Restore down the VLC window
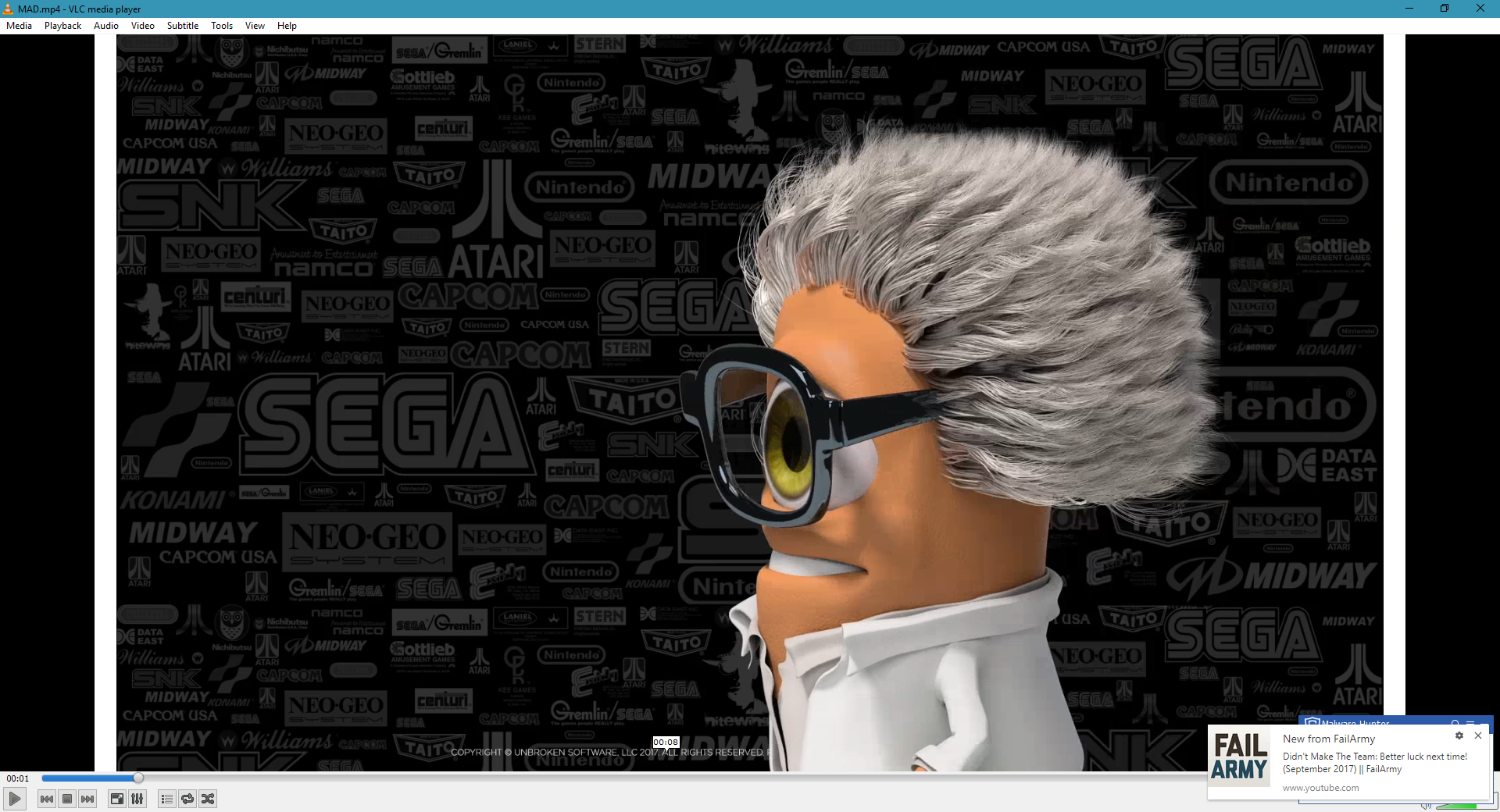 pyautogui.click(x=1445, y=9)
